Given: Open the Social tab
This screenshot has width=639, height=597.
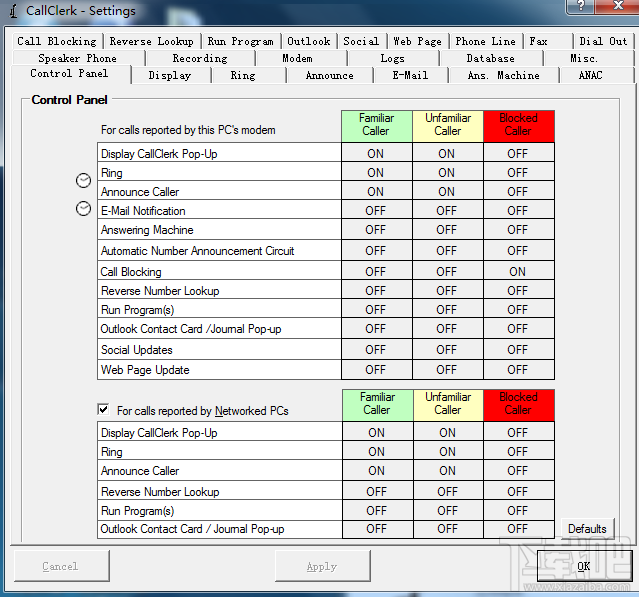Looking at the screenshot, I should [361, 41].
